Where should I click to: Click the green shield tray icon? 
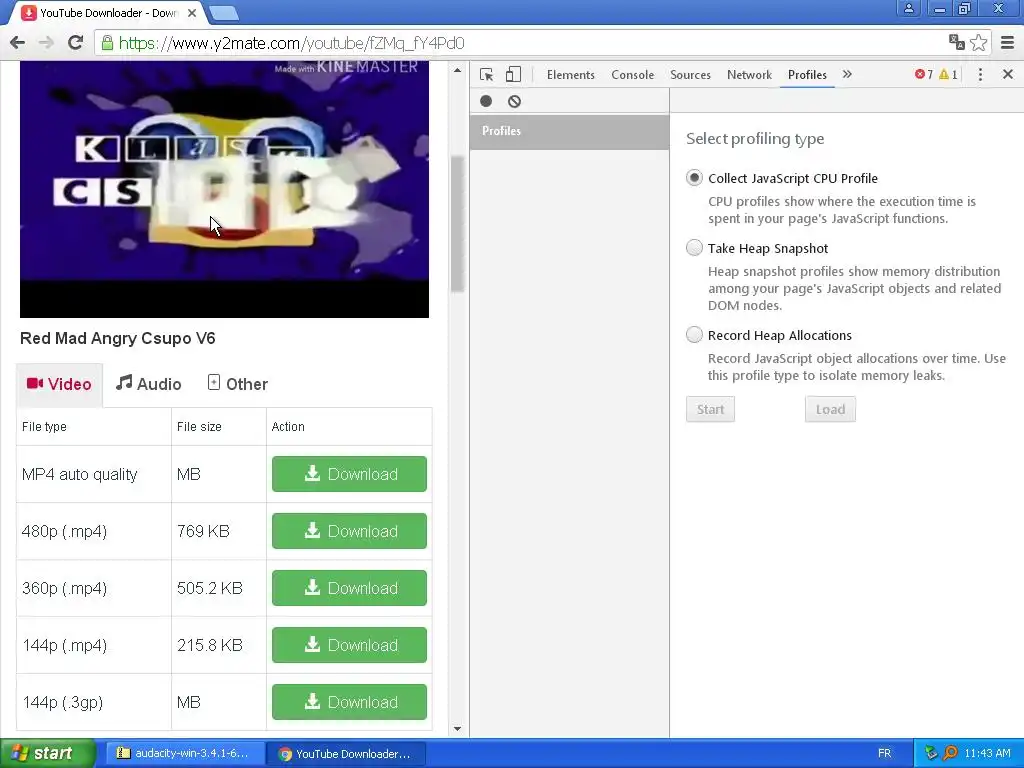pos(931,753)
